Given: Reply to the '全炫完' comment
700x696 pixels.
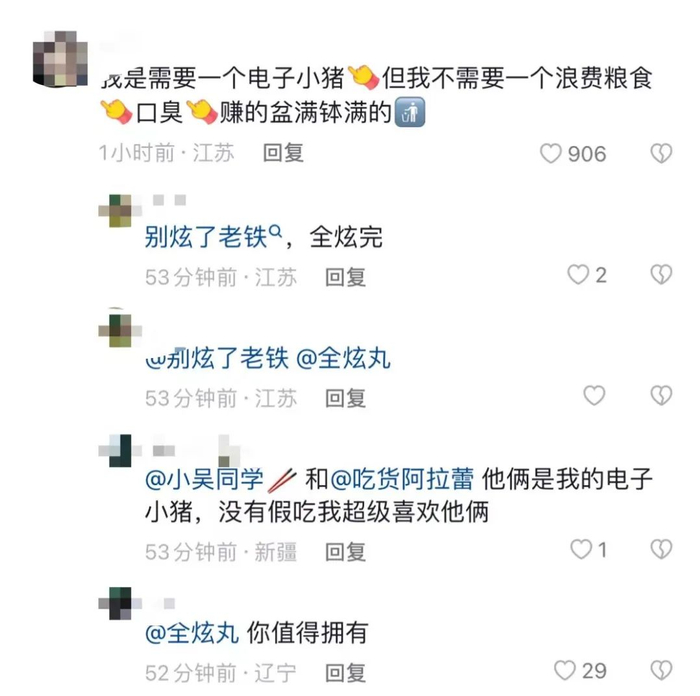Looking at the screenshot, I should point(345,277).
